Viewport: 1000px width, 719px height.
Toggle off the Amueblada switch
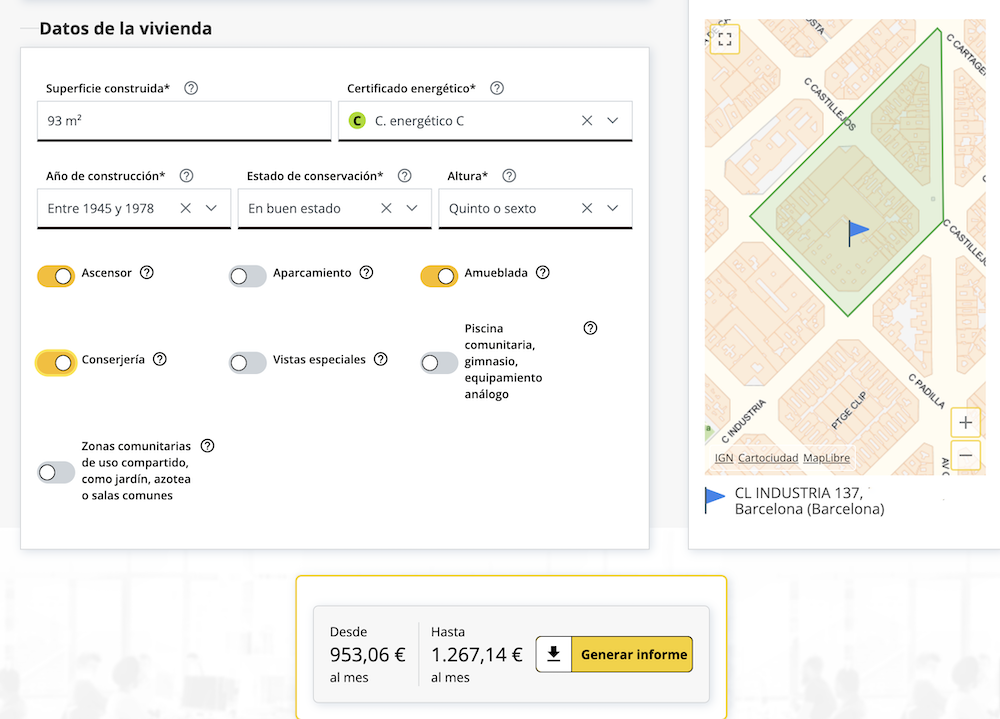coord(439,276)
